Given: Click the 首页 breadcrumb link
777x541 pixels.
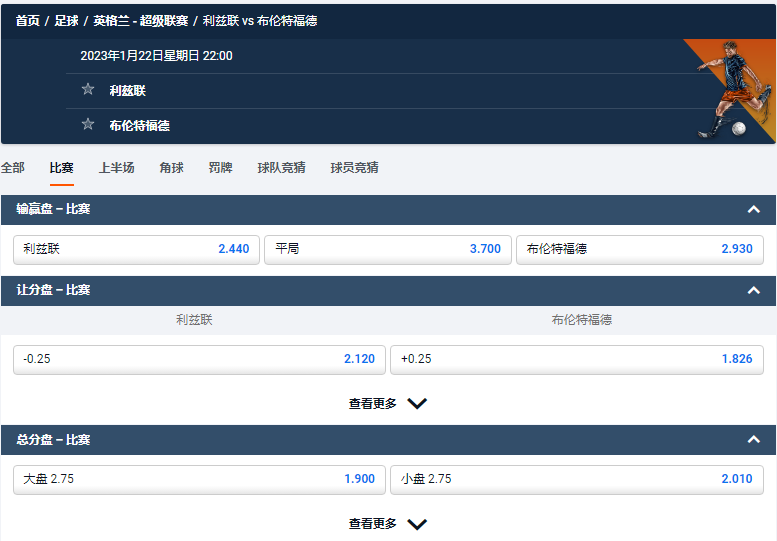Looking at the screenshot, I should [27, 21].
